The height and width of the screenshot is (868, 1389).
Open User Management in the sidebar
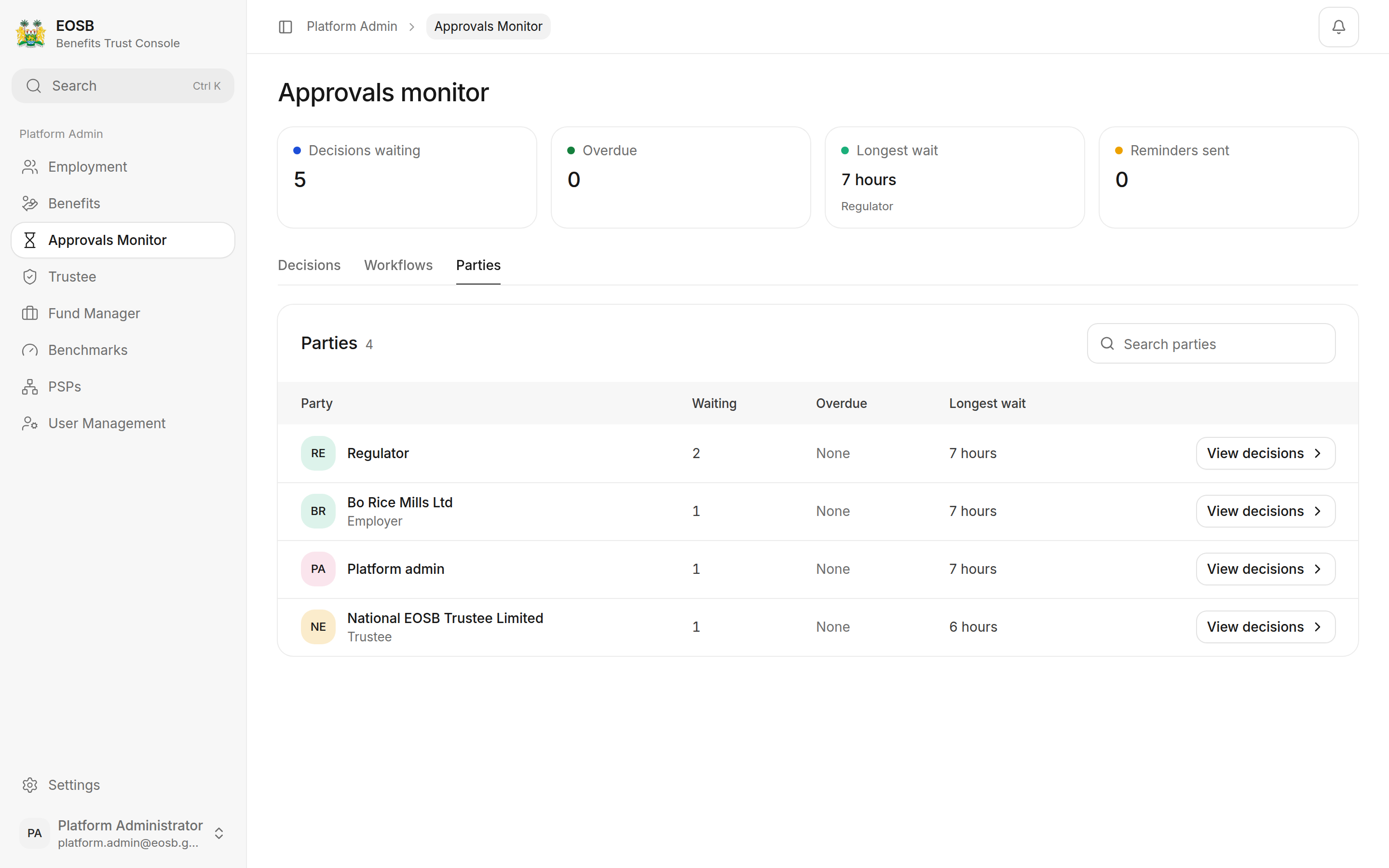pyautogui.click(x=123, y=424)
